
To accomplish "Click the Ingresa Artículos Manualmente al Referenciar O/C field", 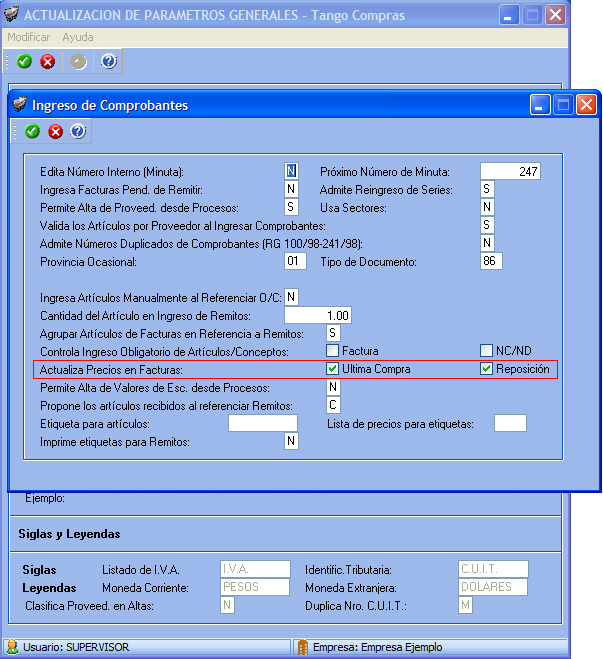I will (x=291, y=297).
